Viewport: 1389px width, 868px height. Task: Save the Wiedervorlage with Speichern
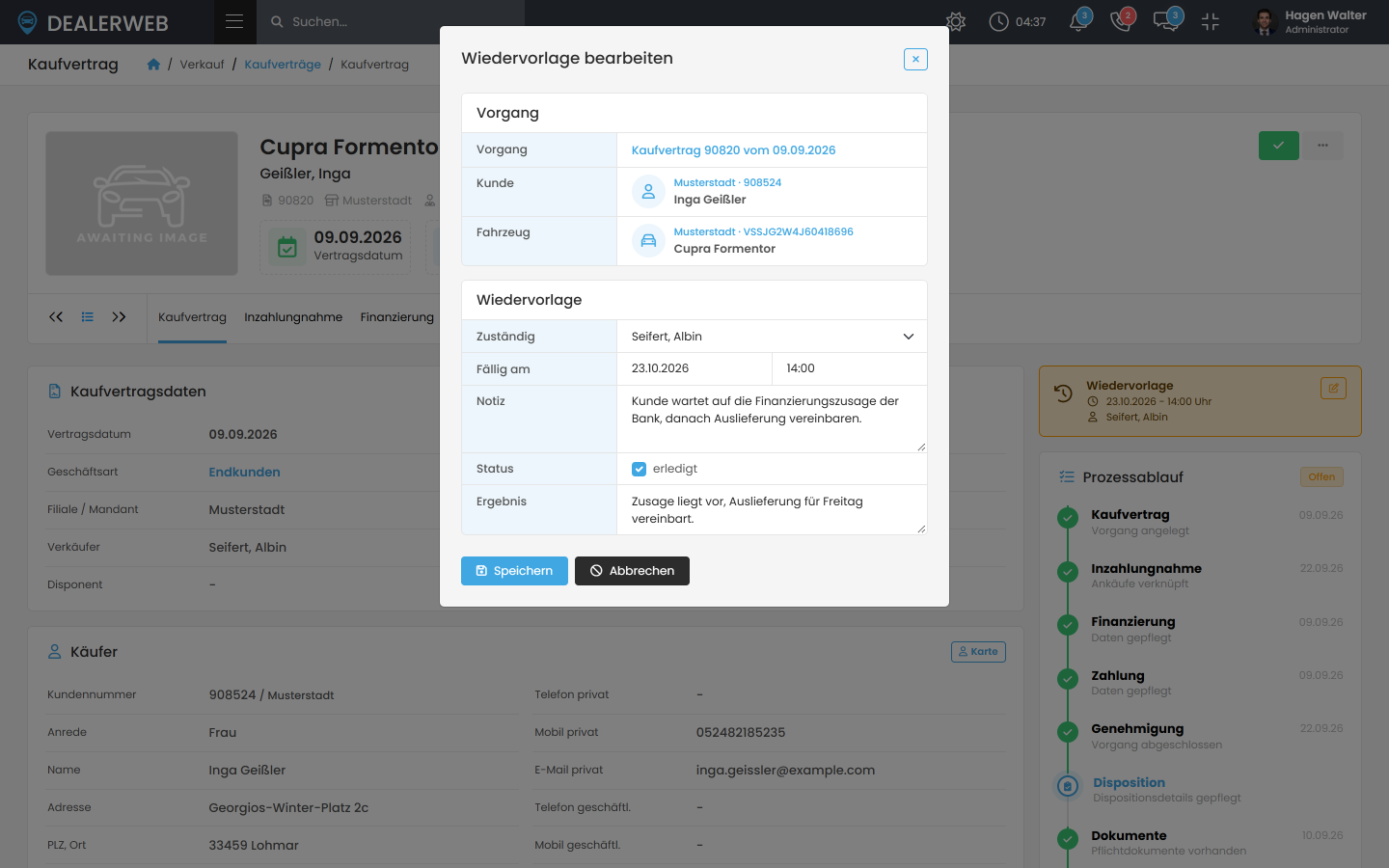(514, 571)
